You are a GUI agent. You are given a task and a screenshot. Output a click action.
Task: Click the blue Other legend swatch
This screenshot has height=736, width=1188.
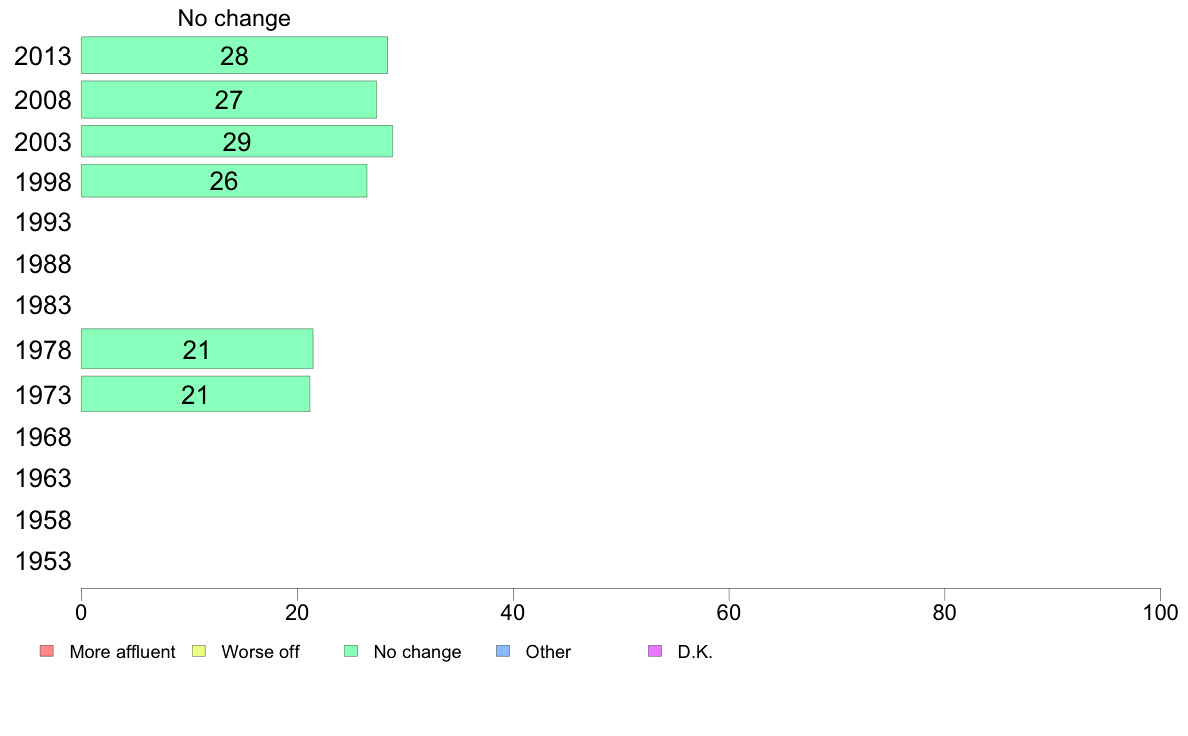point(503,651)
